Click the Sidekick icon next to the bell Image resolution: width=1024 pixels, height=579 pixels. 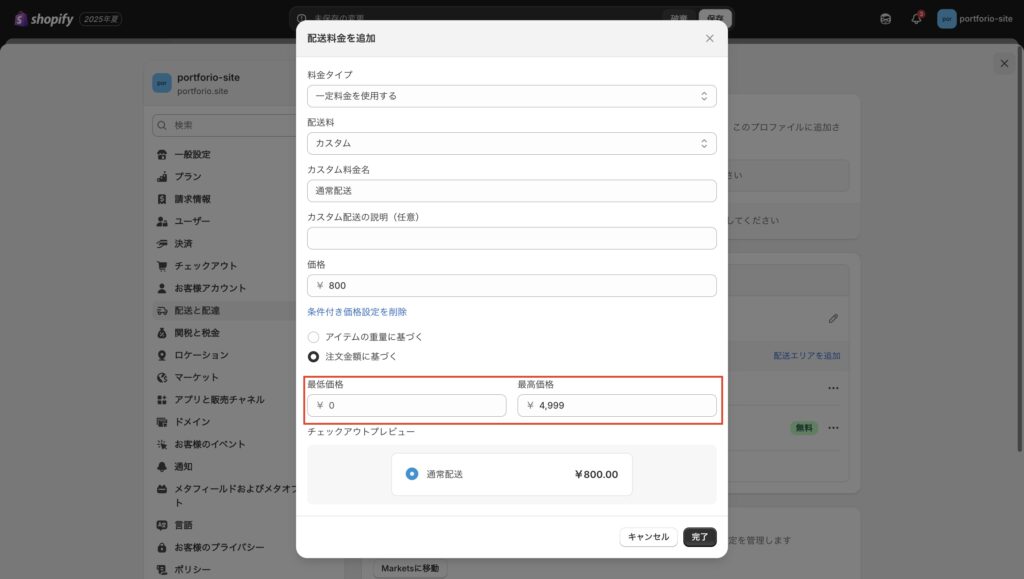tap(885, 19)
